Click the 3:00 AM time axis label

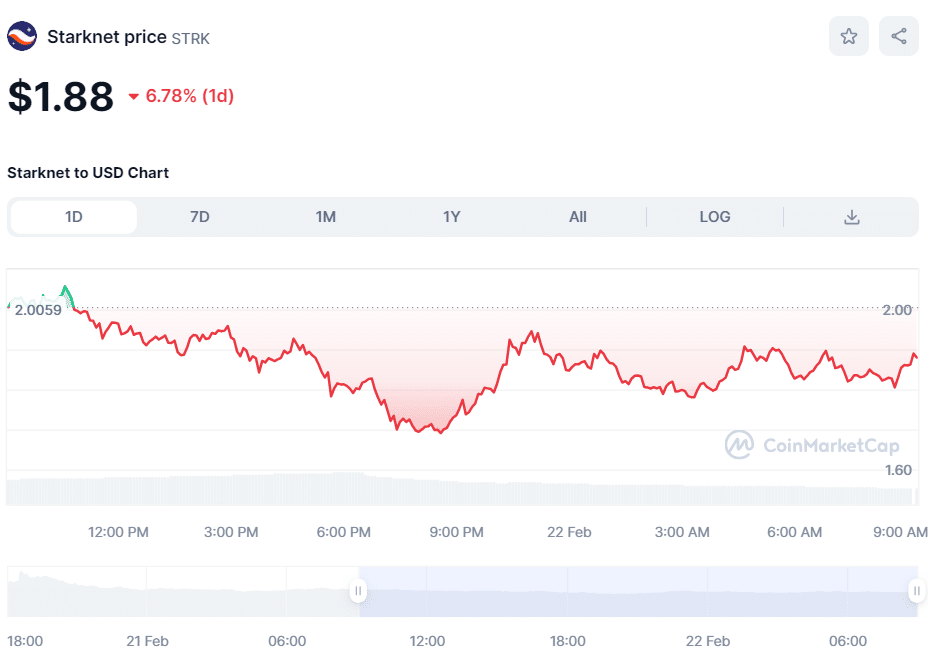(x=682, y=533)
